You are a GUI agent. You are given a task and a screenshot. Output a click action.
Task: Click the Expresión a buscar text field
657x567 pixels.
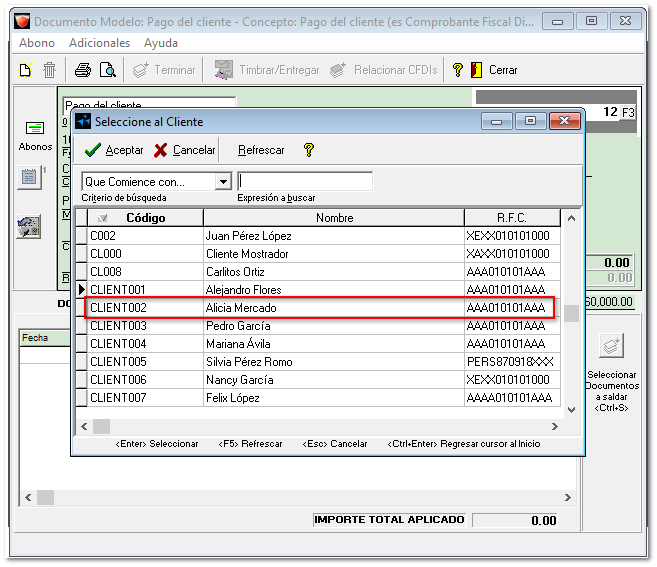[305, 182]
